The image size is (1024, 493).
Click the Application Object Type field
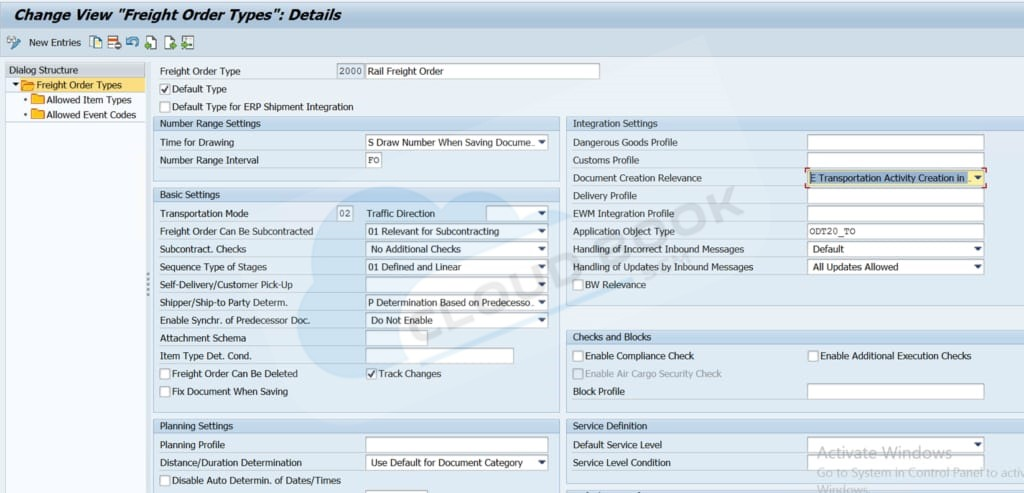(x=895, y=231)
